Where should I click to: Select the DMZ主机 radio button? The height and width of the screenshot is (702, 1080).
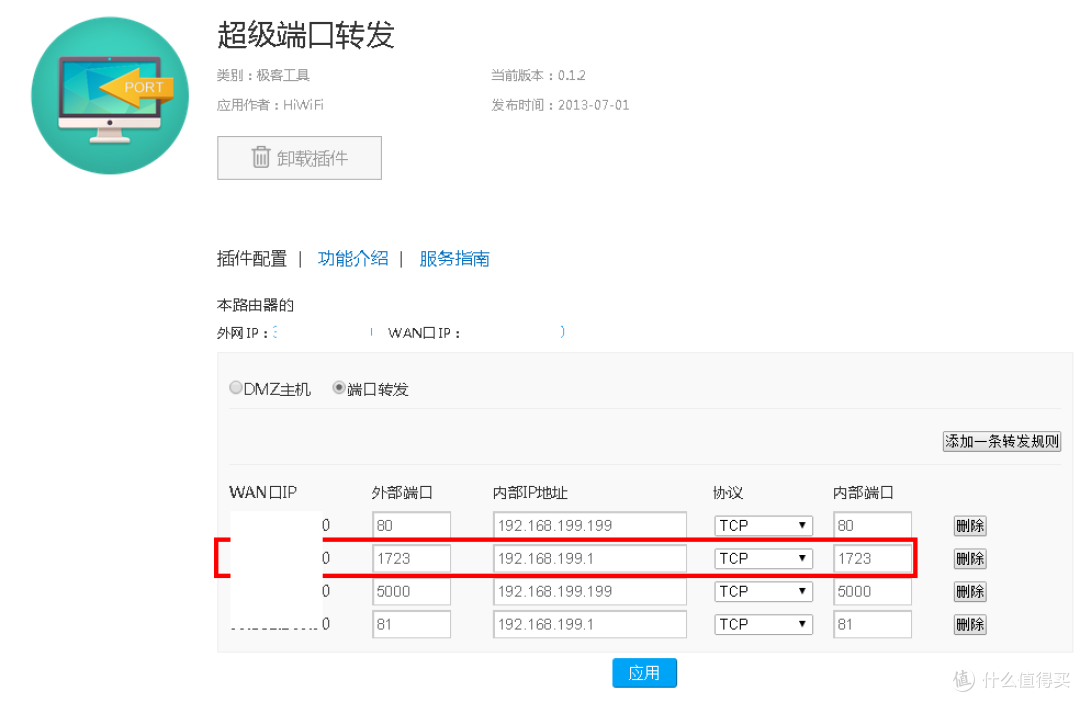click(236, 388)
